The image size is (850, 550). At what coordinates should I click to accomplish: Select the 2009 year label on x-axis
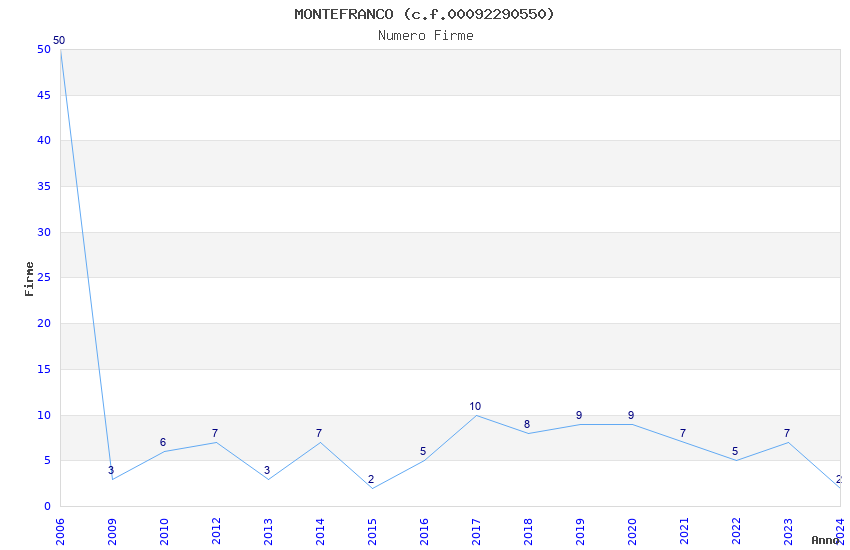coord(112,532)
